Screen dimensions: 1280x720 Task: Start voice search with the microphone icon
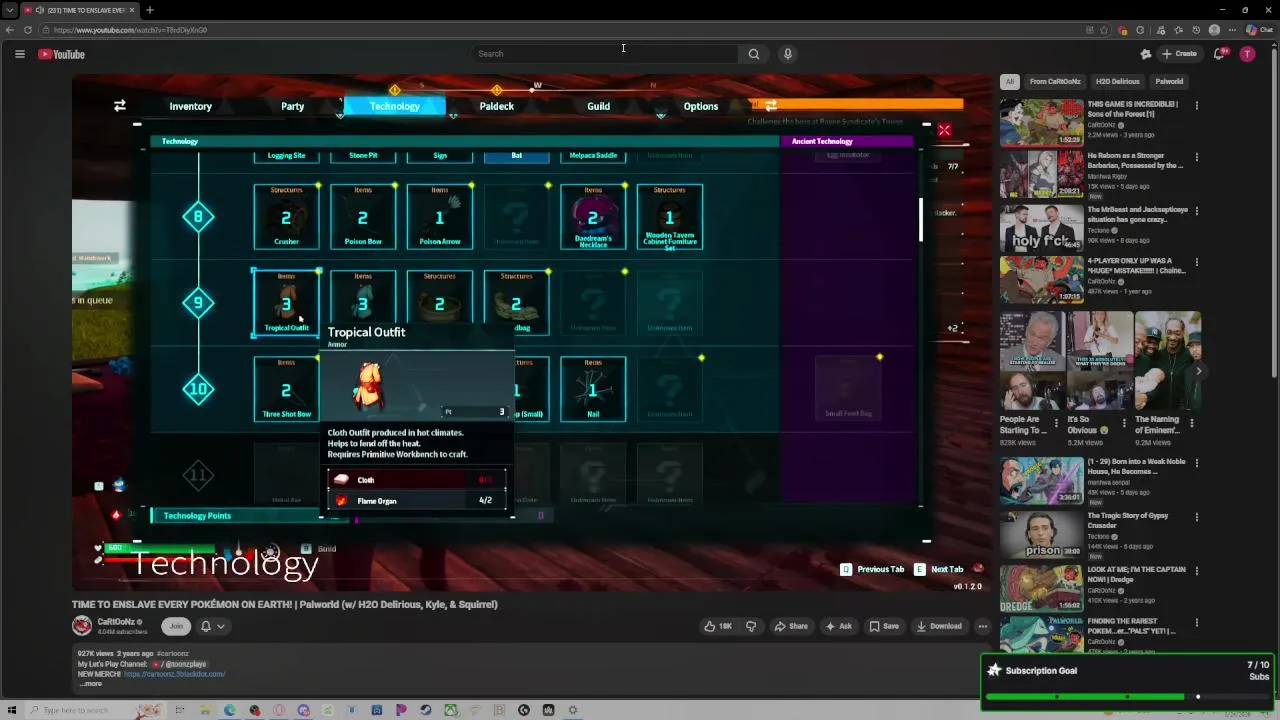788,54
